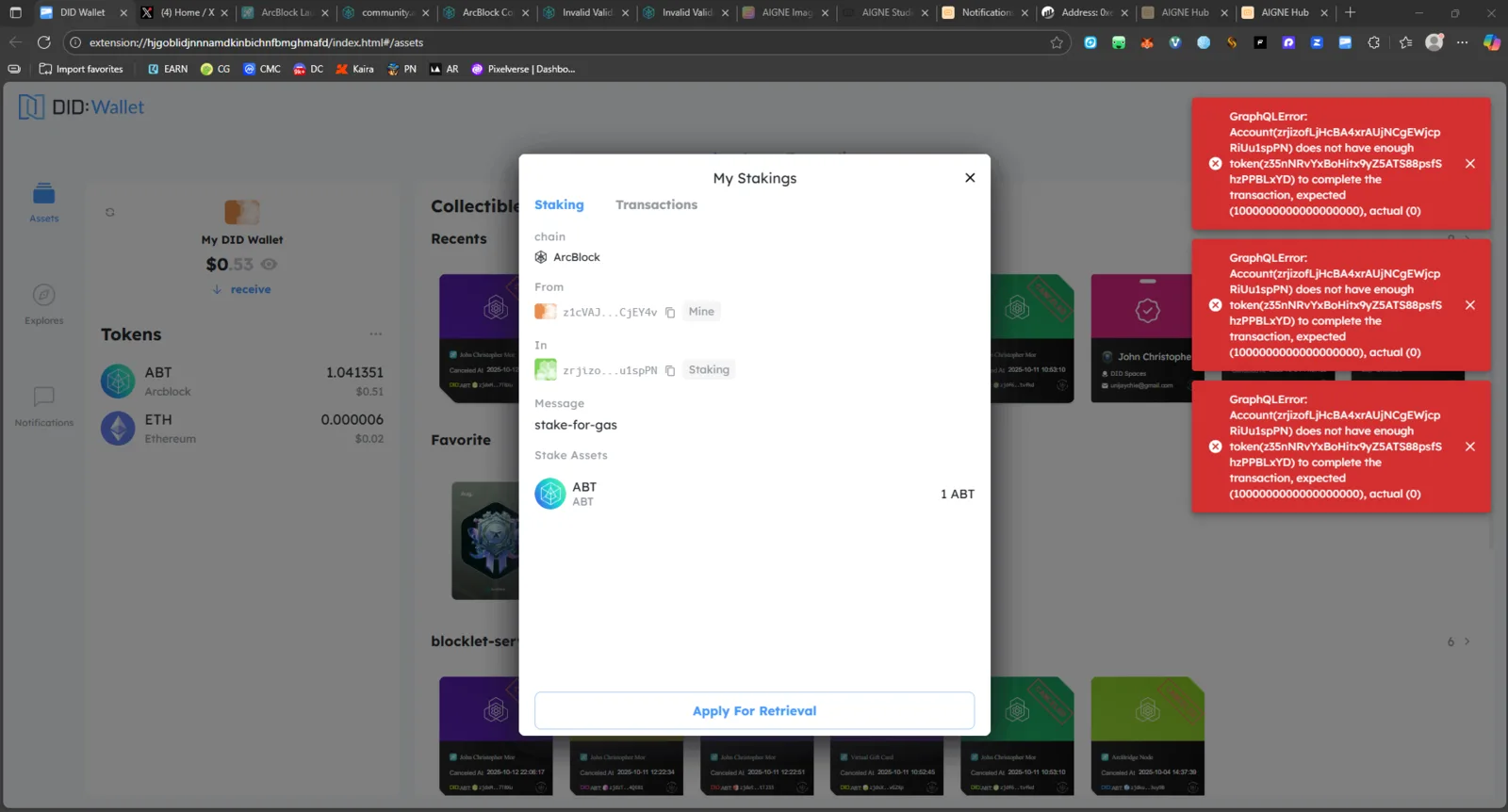Select the ABT Arcblock token row
This screenshot has width=1508, height=812.
(x=242, y=382)
